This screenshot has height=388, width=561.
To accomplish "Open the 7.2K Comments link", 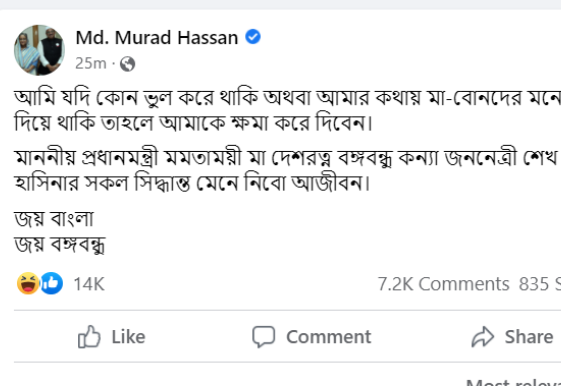I will [x=444, y=284].
